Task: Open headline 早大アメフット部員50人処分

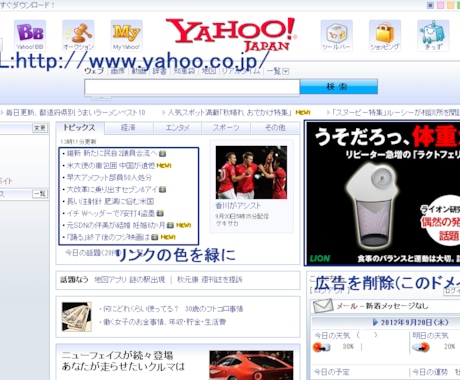Action: point(109,177)
